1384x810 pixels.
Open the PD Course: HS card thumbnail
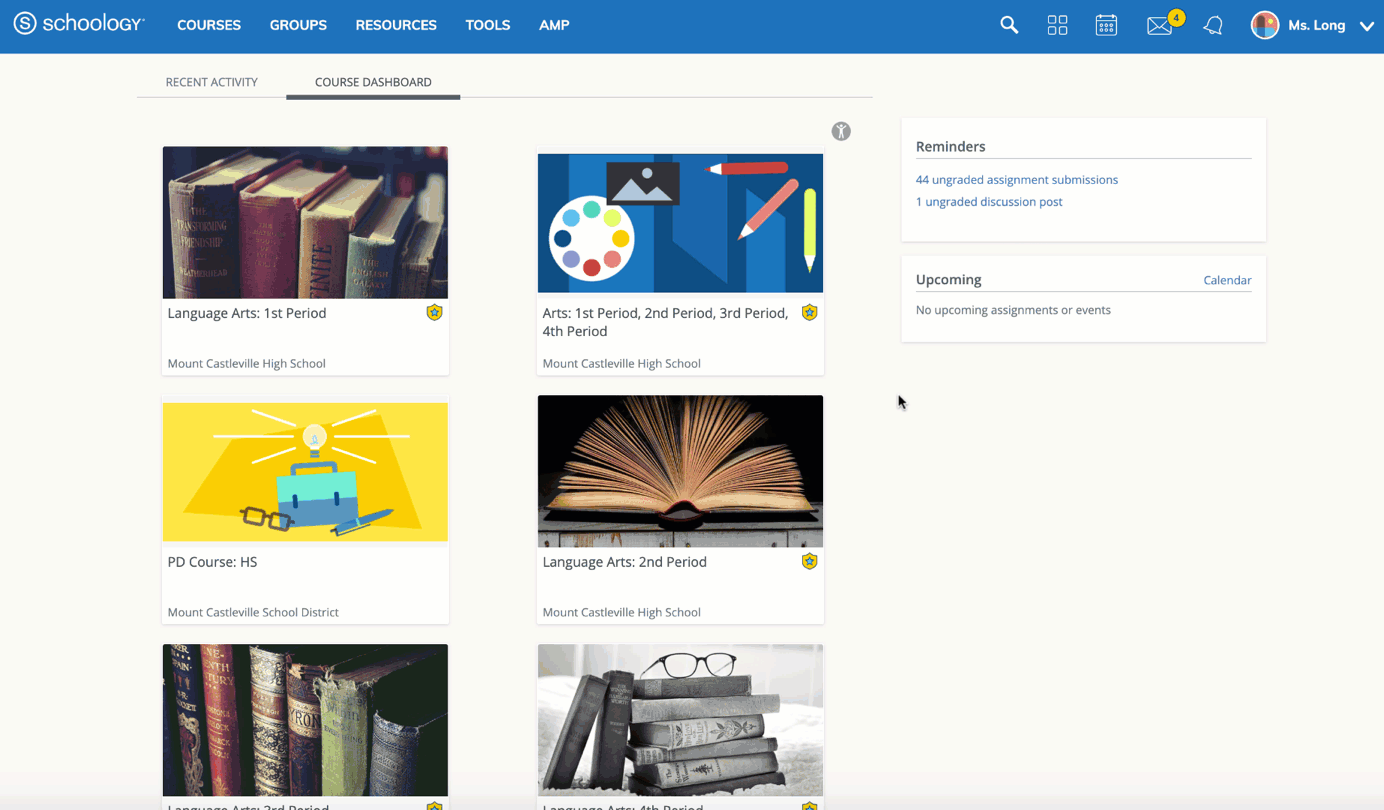[305, 471]
